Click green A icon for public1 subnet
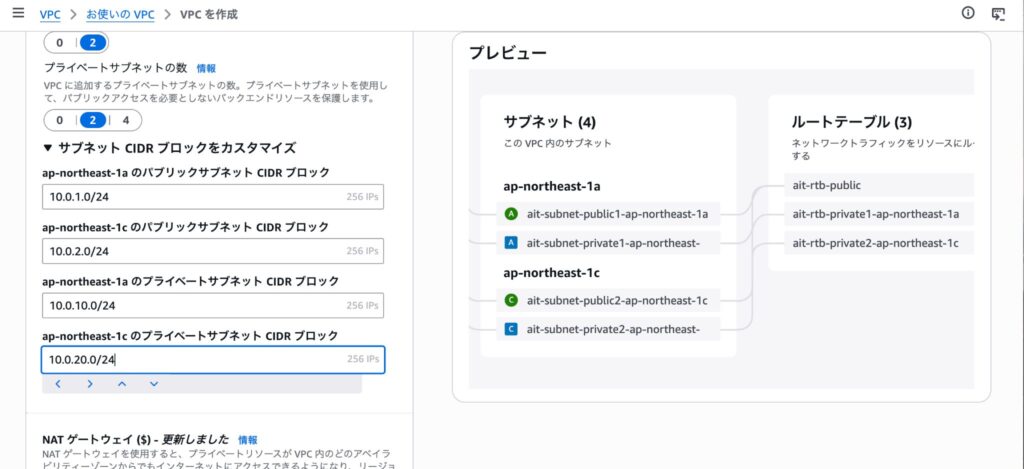 tap(511, 213)
